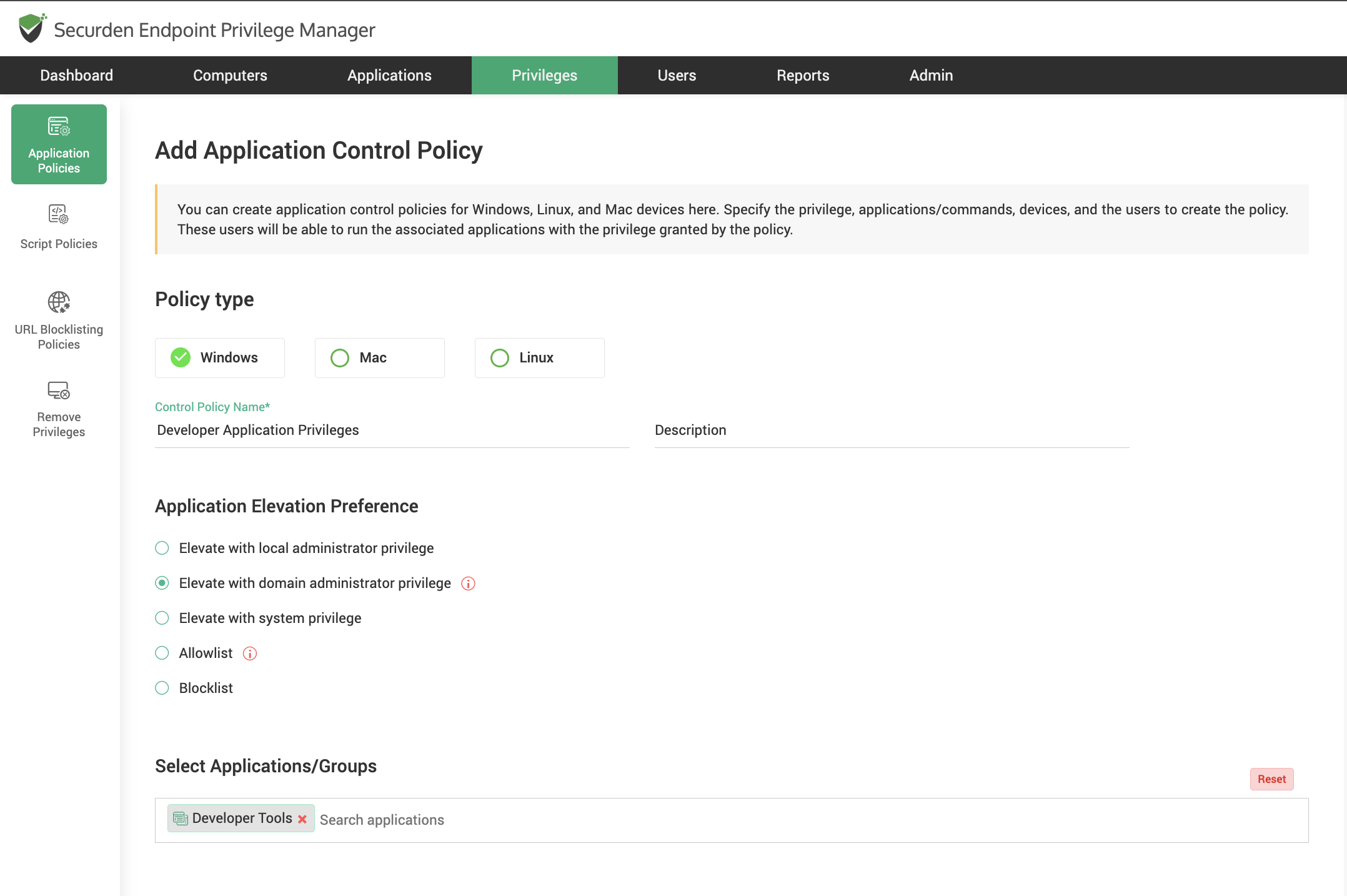Select the Allowlist option
1347x896 pixels.
click(x=162, y=653)
